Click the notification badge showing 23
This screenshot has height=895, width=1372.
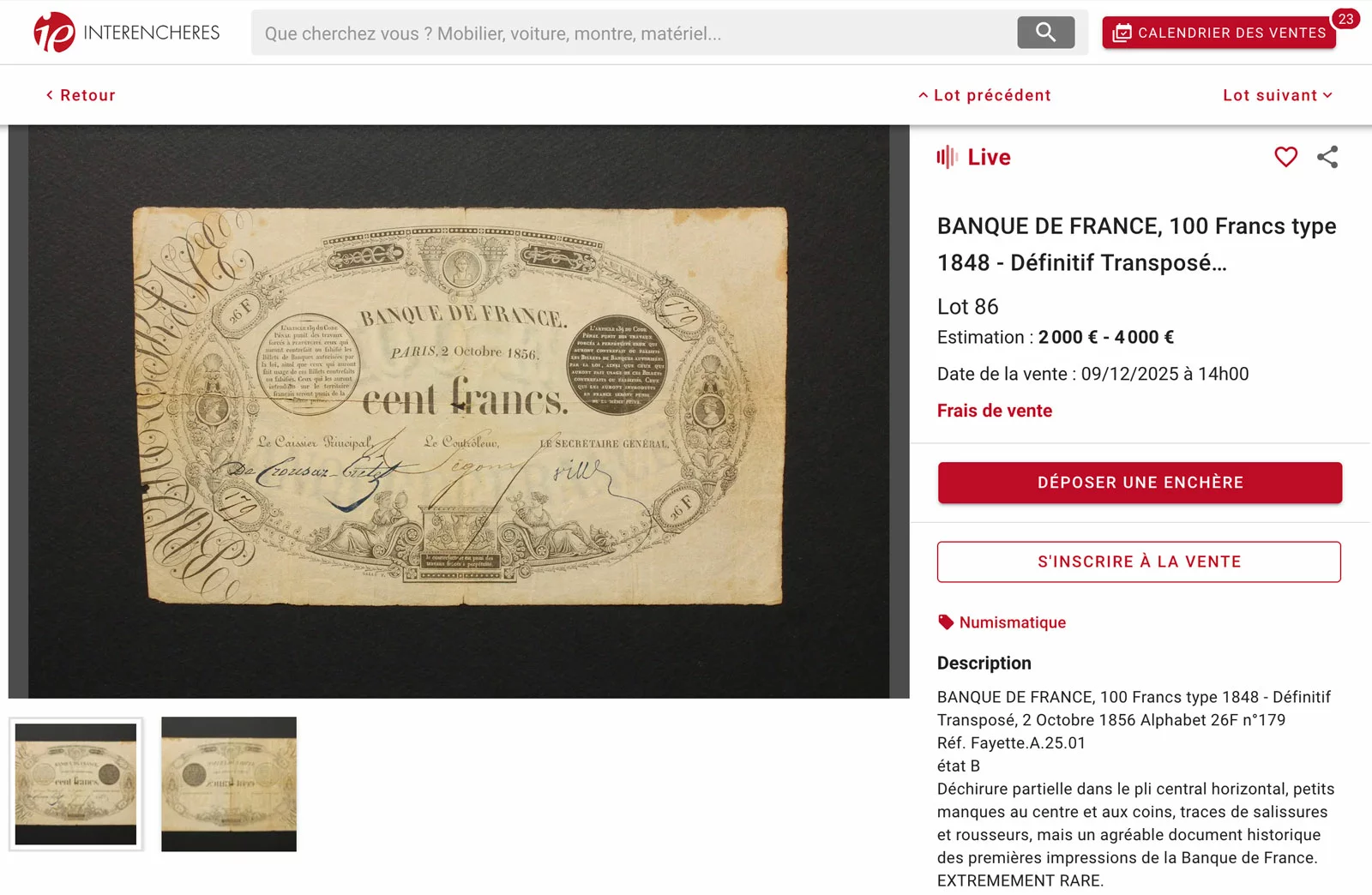[x=1345, y=19]
